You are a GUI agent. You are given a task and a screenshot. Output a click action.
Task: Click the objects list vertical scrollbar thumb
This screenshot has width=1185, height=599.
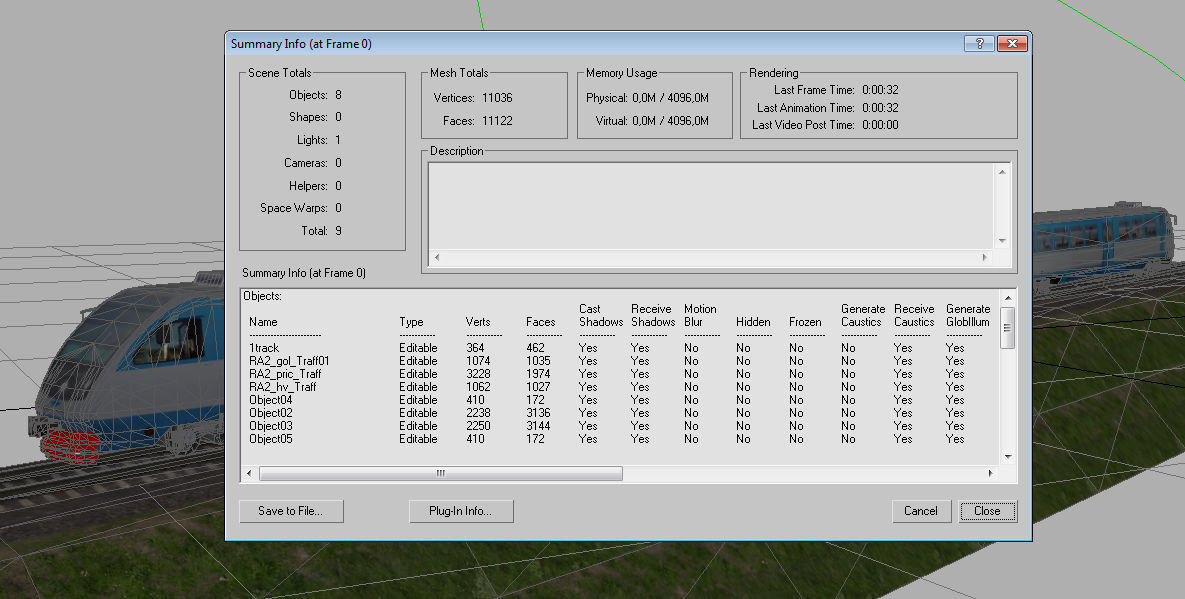[x=1007, y=327]
